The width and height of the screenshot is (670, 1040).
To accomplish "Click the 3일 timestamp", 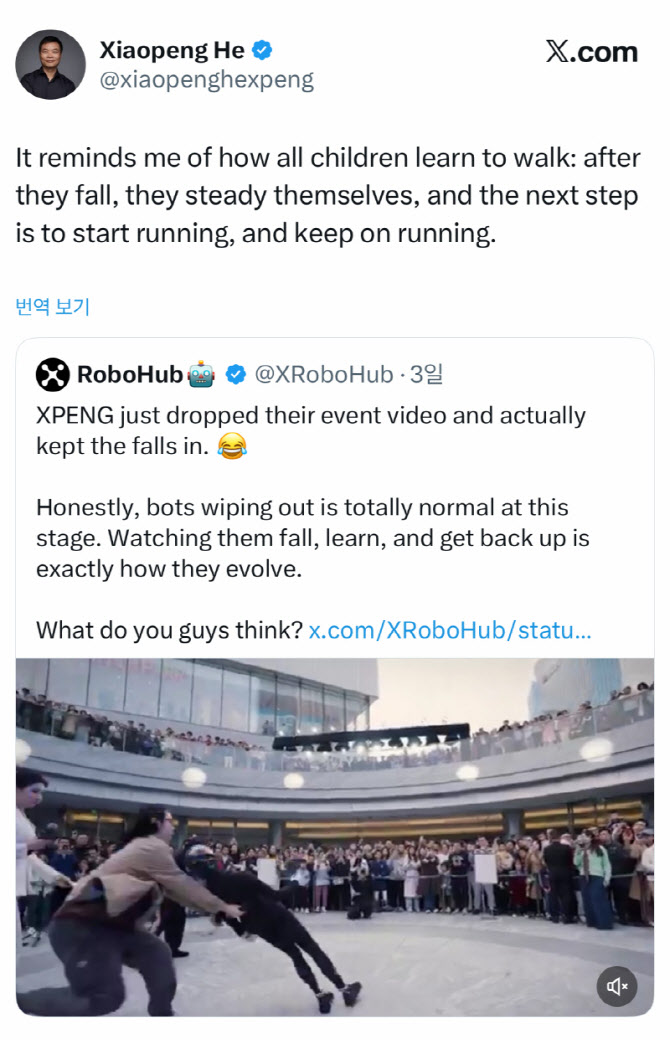I will (x=426, y=375).
